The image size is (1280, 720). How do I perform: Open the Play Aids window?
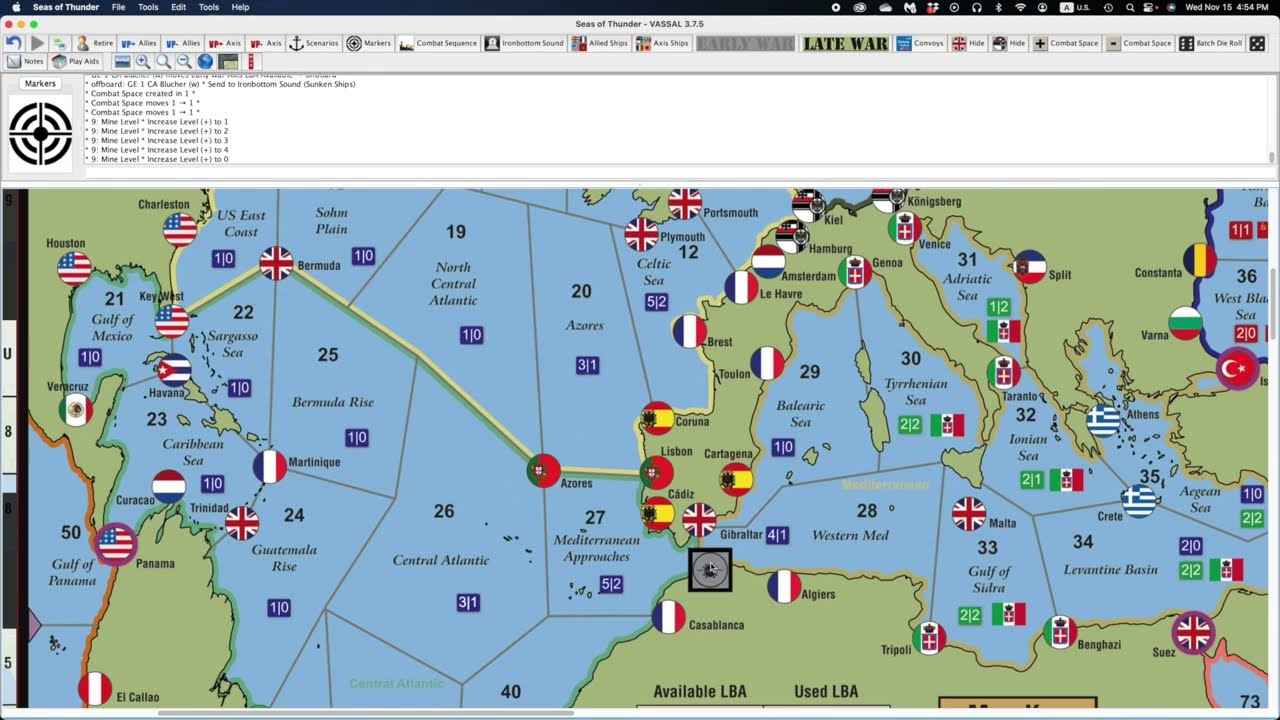76,61
